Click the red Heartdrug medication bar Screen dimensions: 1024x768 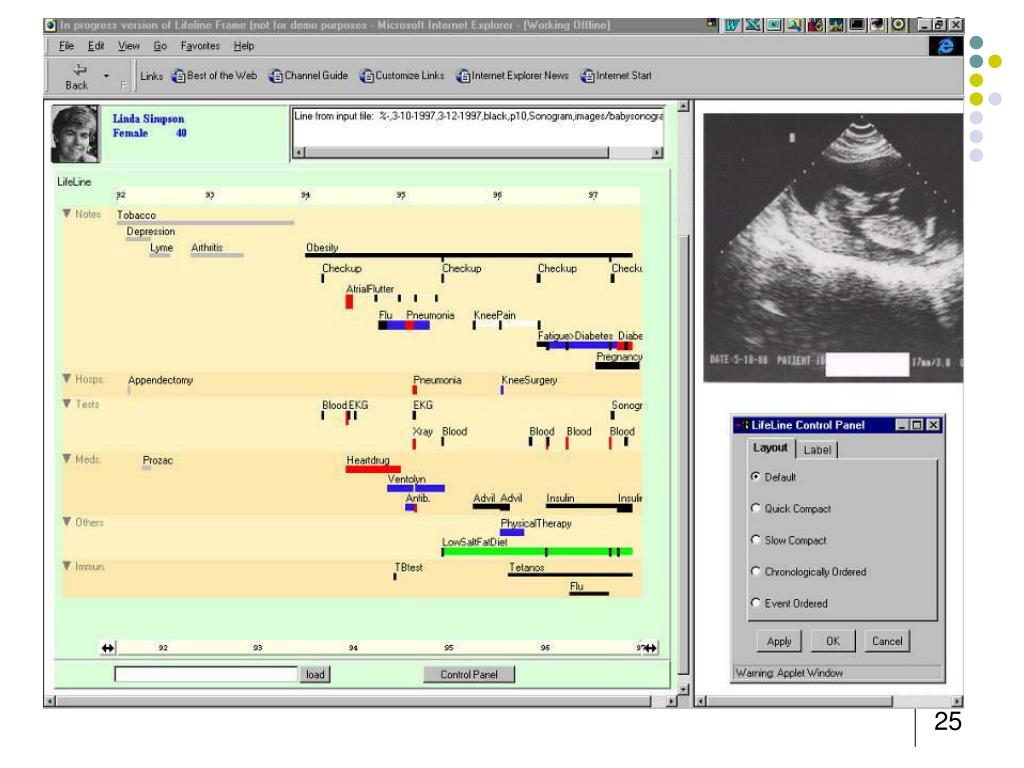(373, 469)
